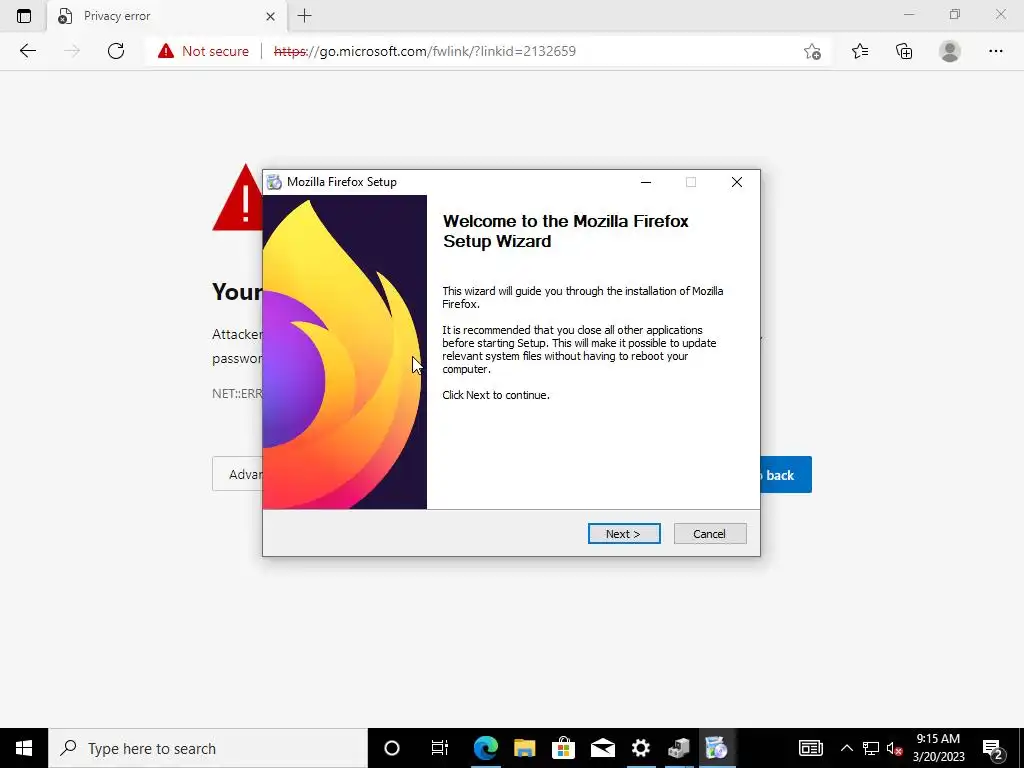Open the notification center icon
The image size is (1024, 768).
coord(993,748)
